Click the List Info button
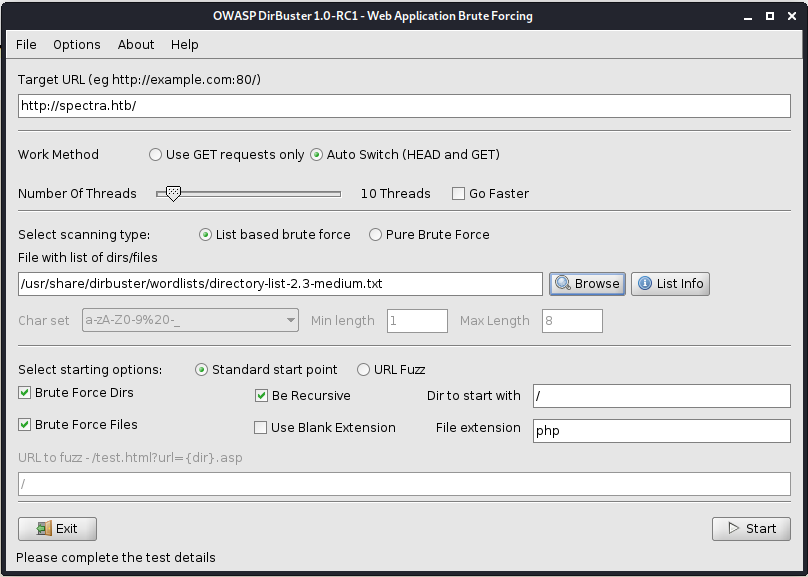This screenshot has height=577, width=808. (670, 284)
